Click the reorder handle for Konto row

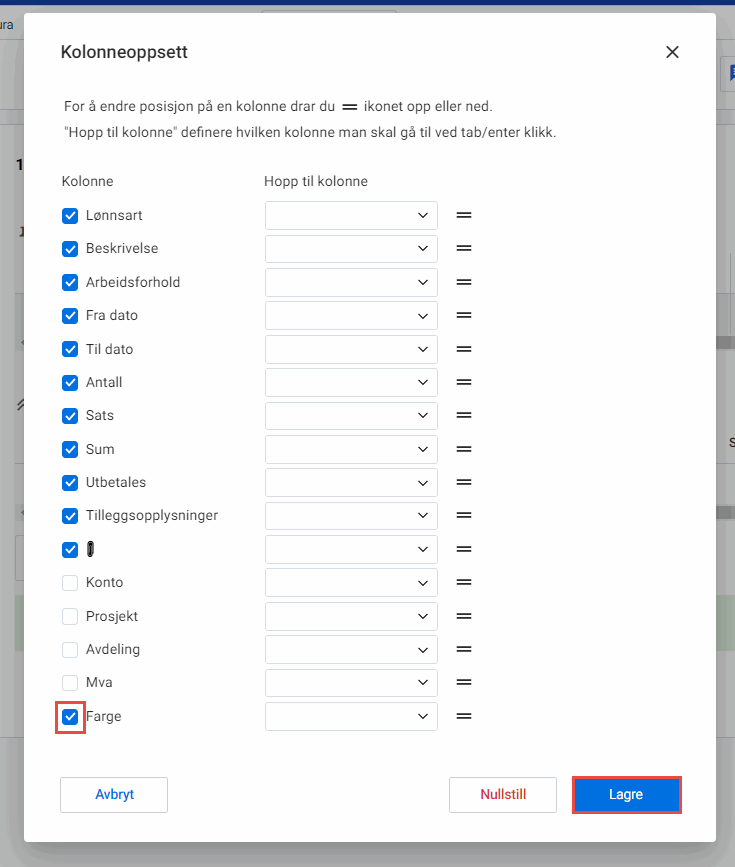point(464,582)
